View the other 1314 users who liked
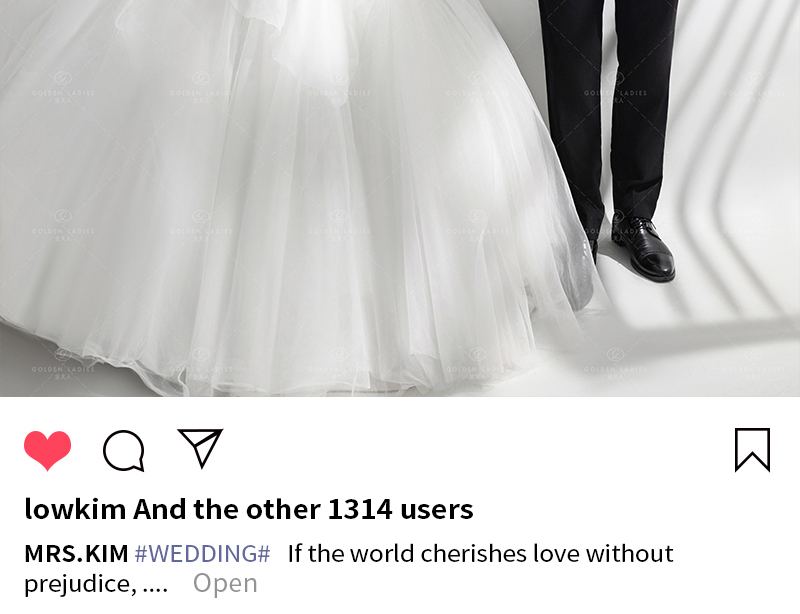 click(x=304, y=509)
